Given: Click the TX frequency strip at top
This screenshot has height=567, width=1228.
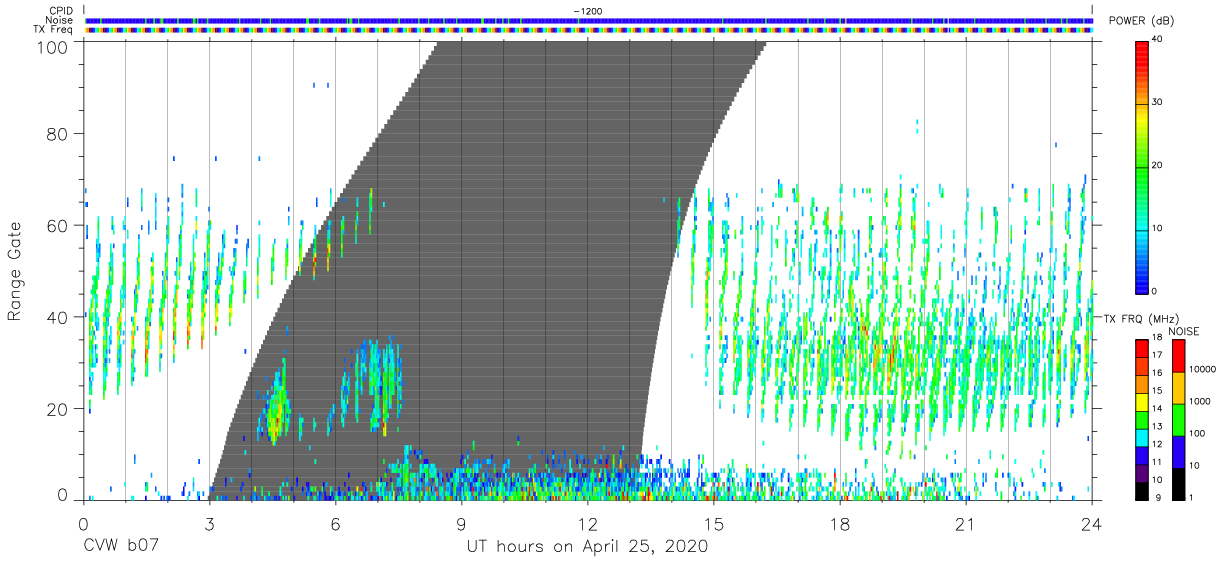Looking at the screenshot, I should pyautogui.click(x=589, y=29).
